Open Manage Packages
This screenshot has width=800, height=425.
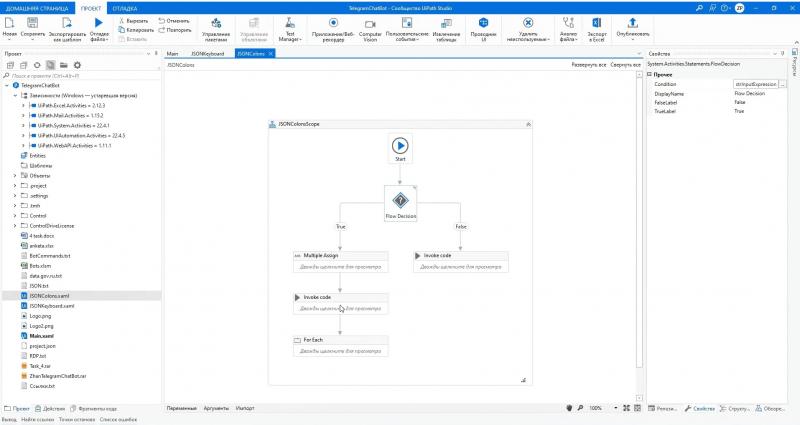[x=216, y=29]
